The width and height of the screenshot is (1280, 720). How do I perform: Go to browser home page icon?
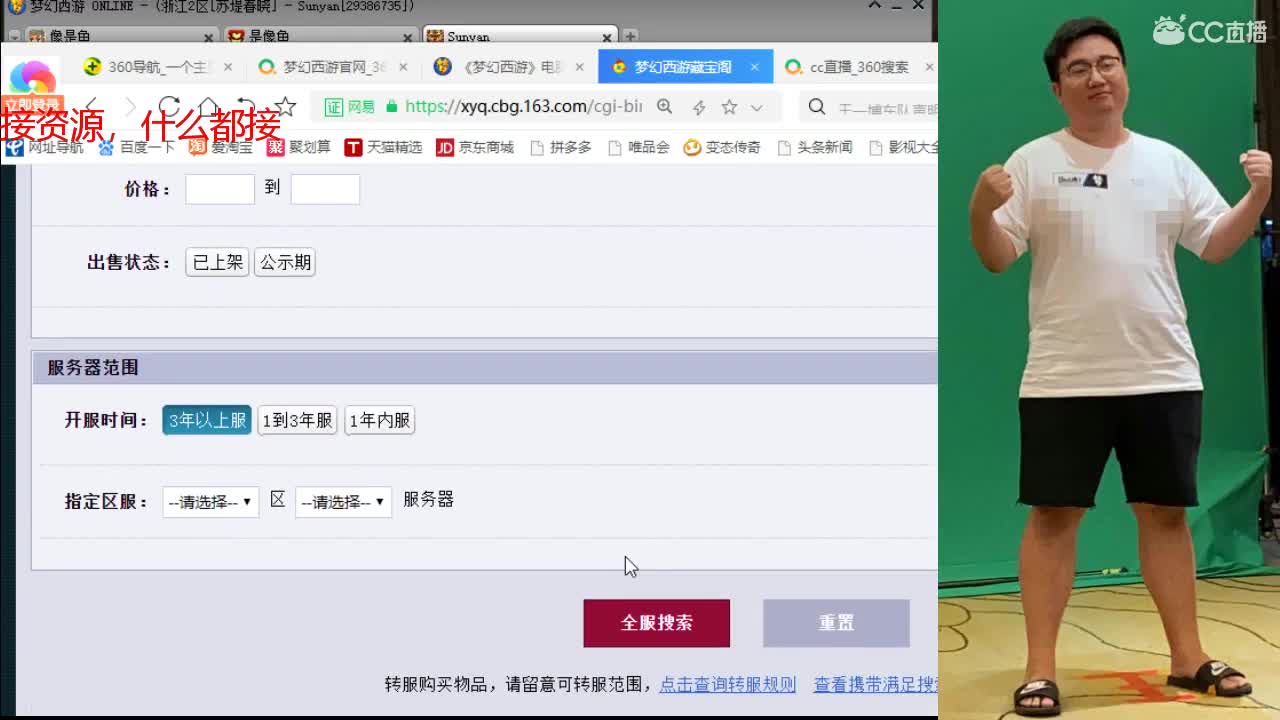click(208, 106)
